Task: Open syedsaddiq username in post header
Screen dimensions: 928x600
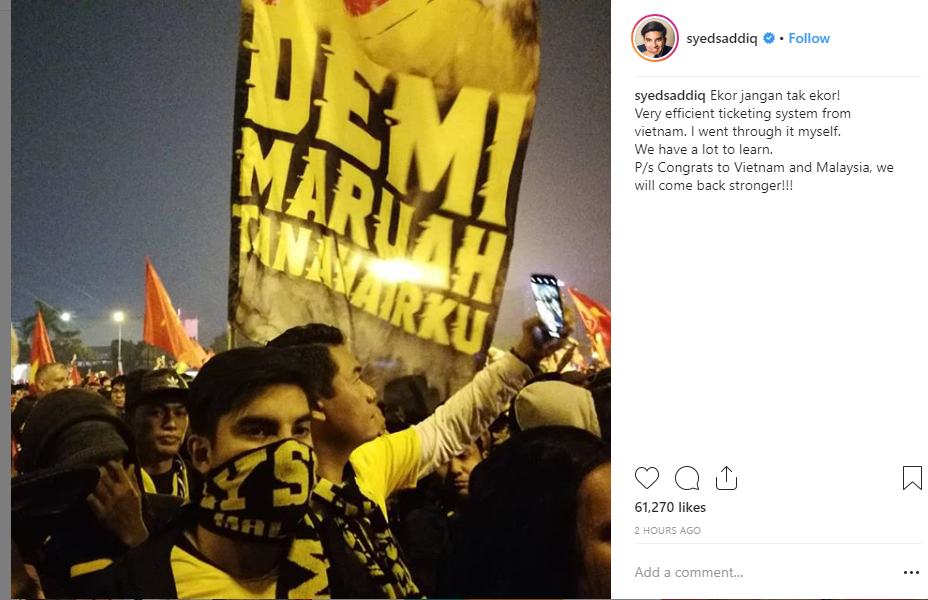Action: (x=721, y=38)
